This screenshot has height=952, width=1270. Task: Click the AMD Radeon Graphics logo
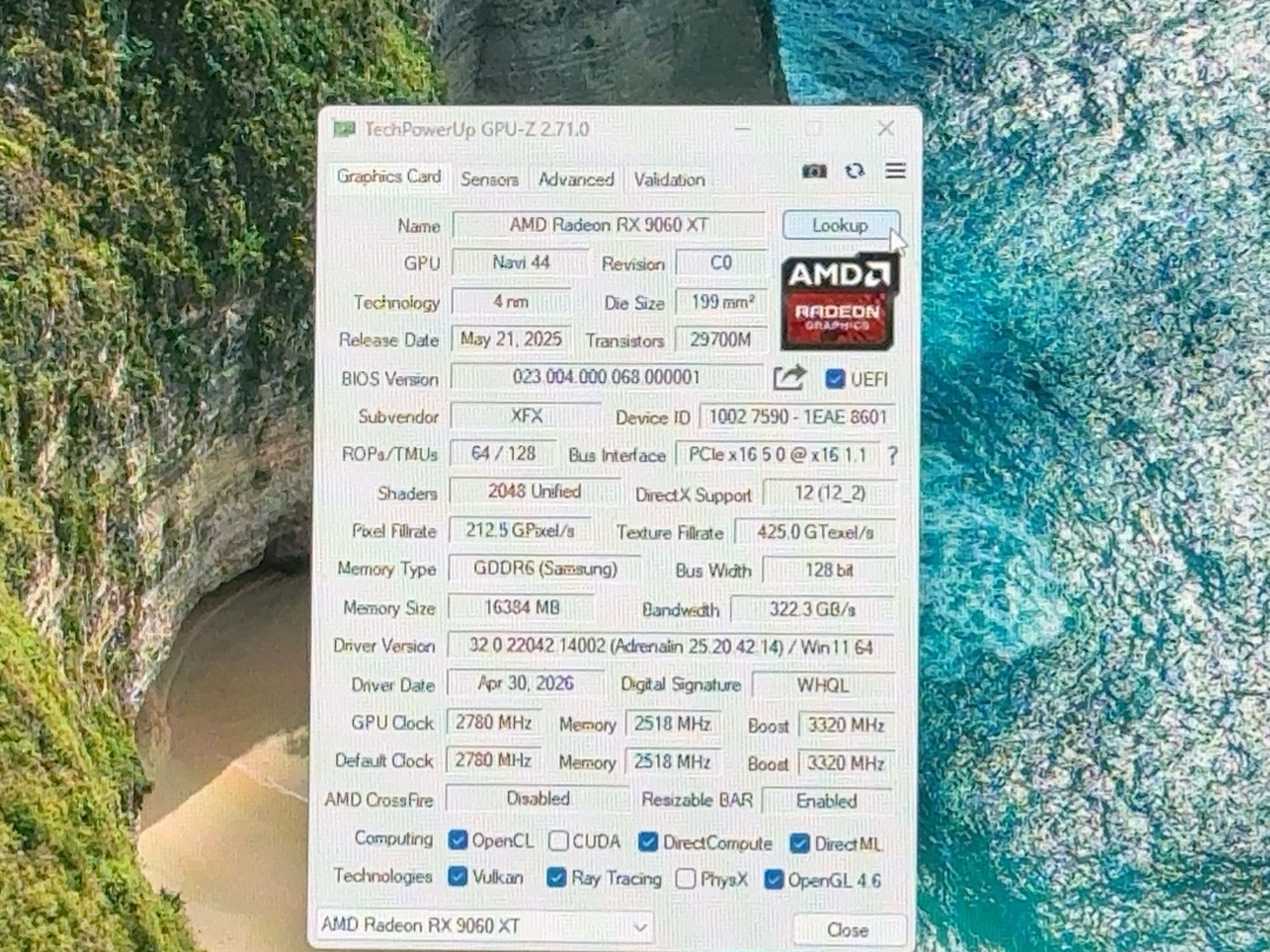839,302
